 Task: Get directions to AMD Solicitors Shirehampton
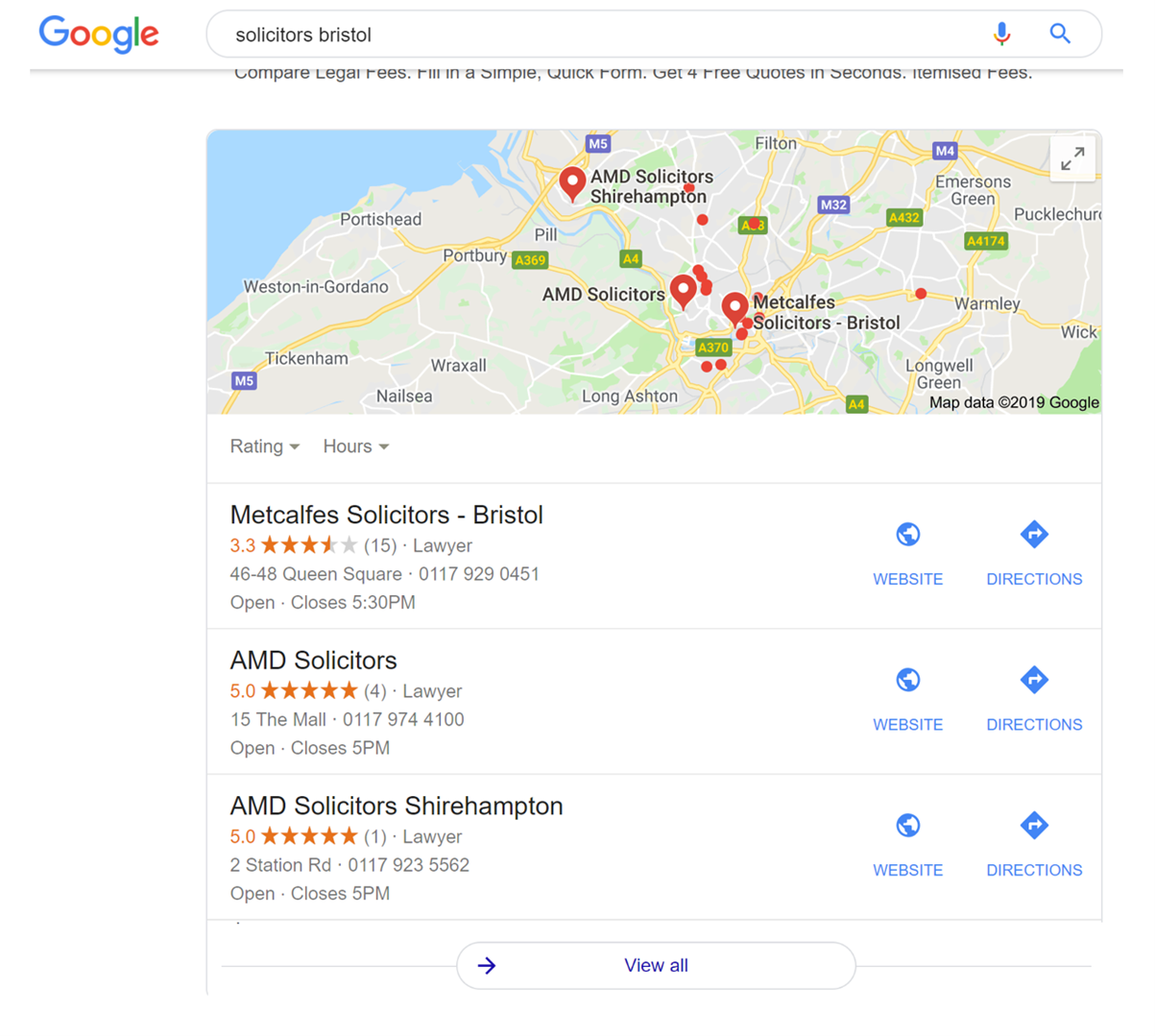1034,826
